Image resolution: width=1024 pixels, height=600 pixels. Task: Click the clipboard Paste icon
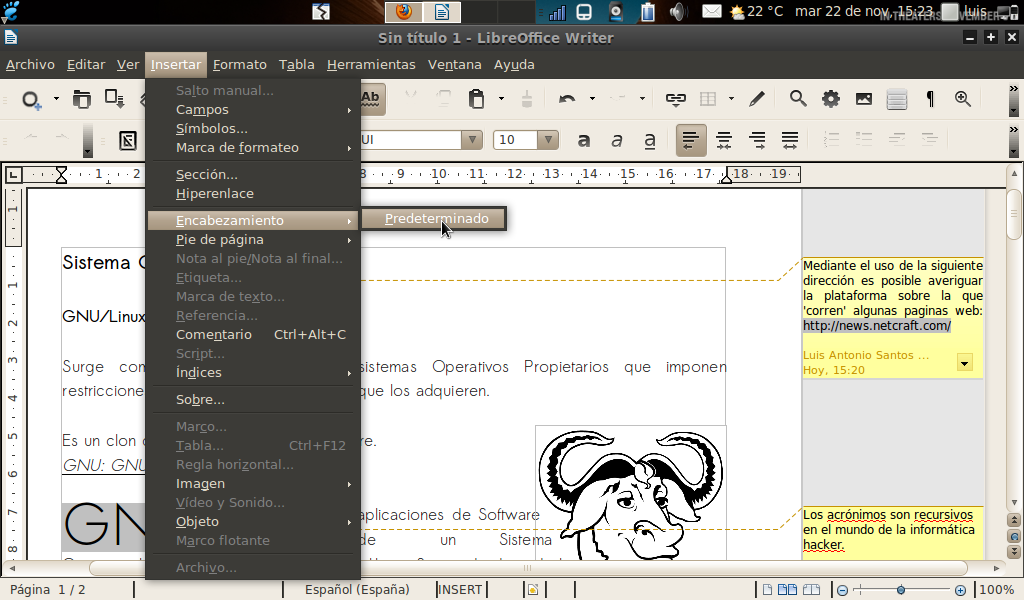[x=477, y=99]
